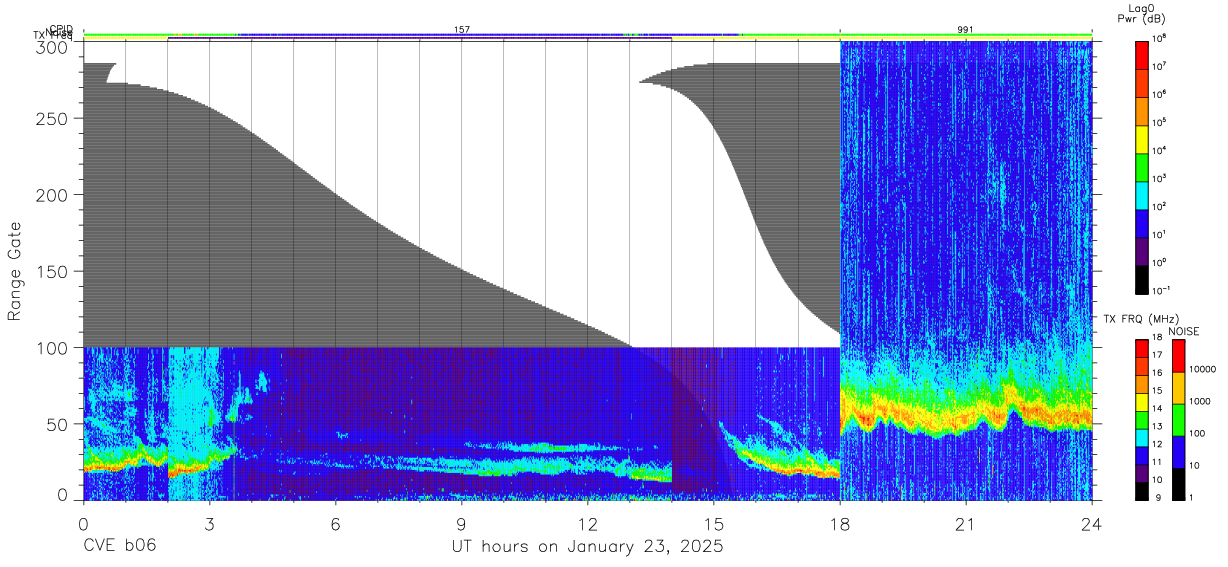Select yellow segment in Lag0 Pwr colorbar

coord(1142,138)
